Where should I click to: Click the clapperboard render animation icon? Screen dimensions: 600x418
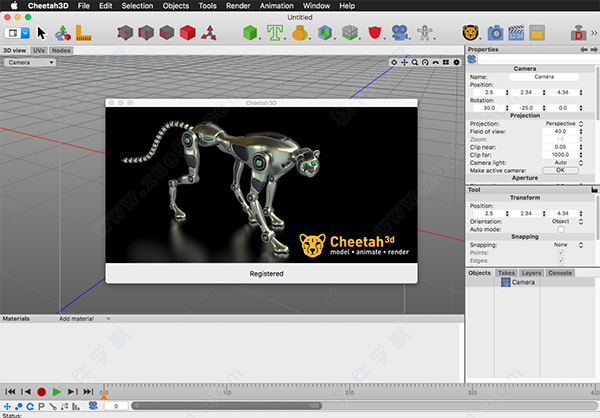pos(516,33)
